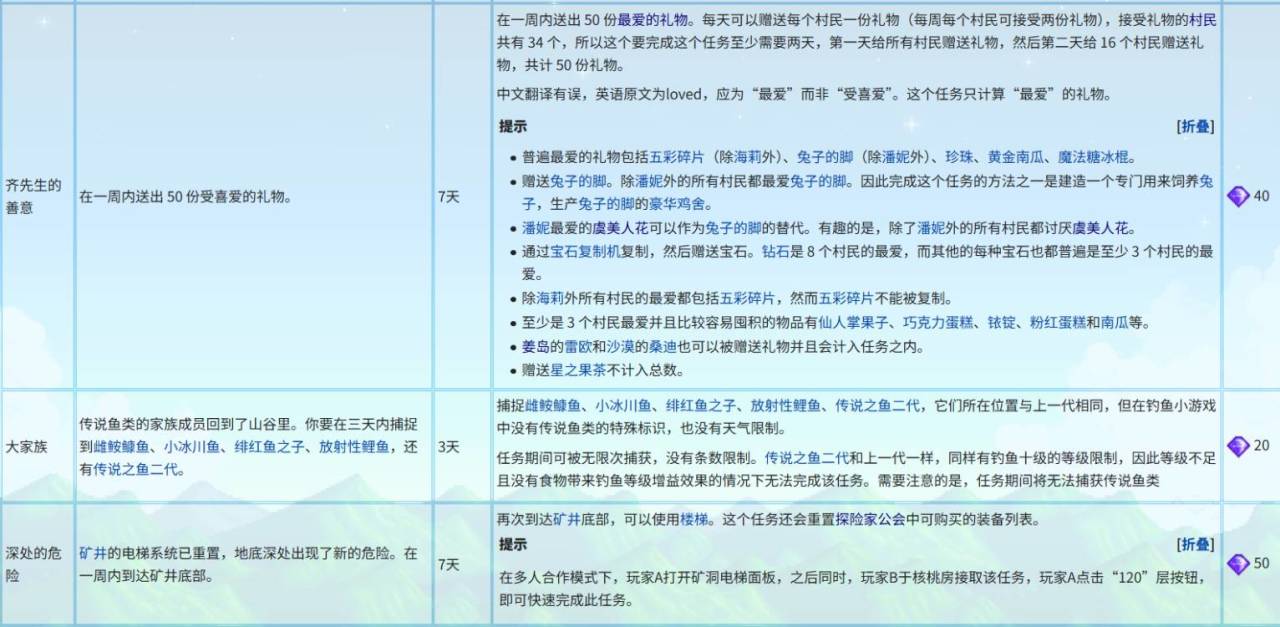The image size is (1280, 627).
Task: Select the 大家族 quest name cell
Action: [x=37, y=446]
